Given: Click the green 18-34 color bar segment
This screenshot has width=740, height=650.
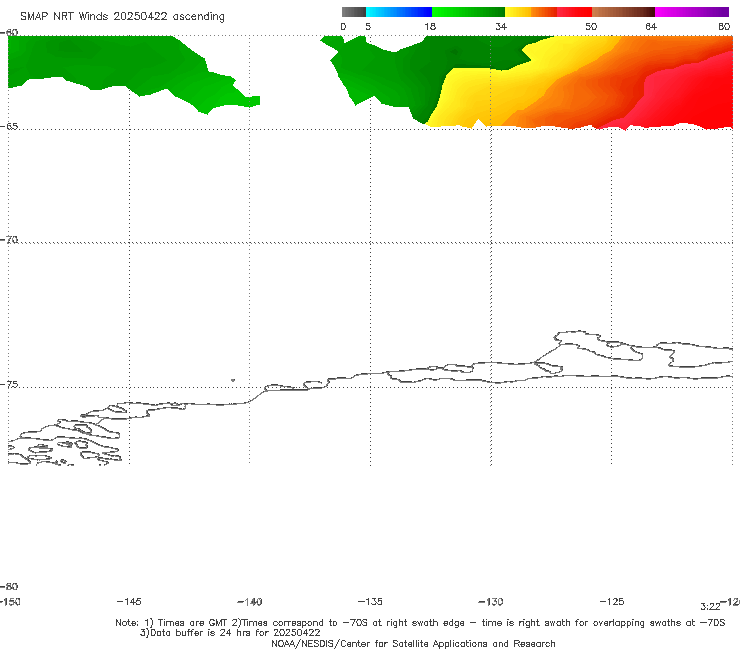Looking at the screenshot, I should pos(468,12).
